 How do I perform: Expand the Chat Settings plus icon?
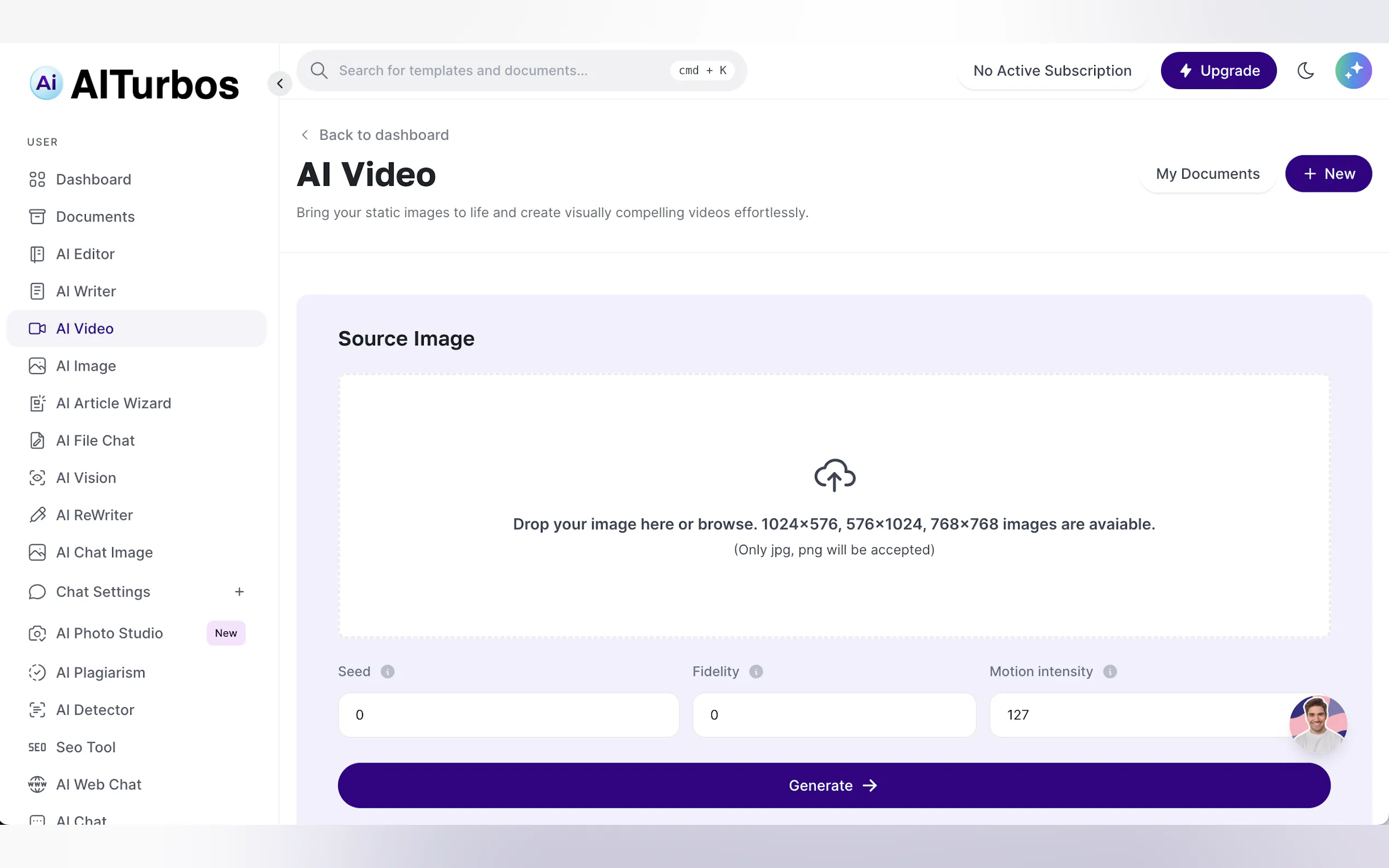(240, 591)
